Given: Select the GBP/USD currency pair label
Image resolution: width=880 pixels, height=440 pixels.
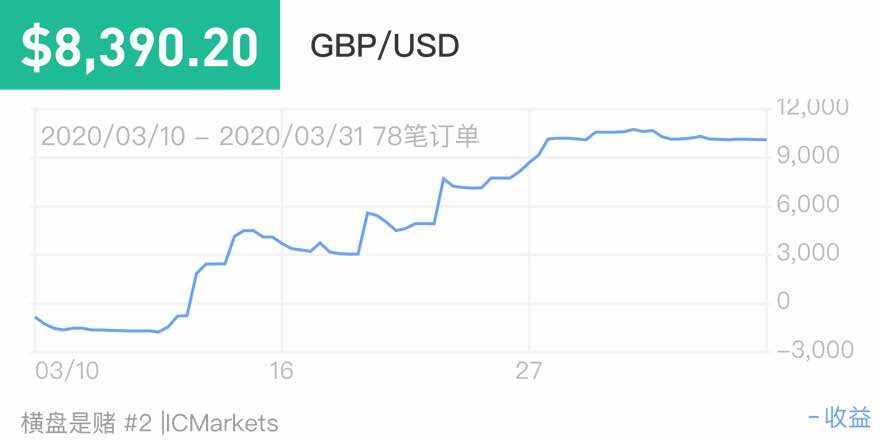Looking at the screenshot, I should (385, 46).
